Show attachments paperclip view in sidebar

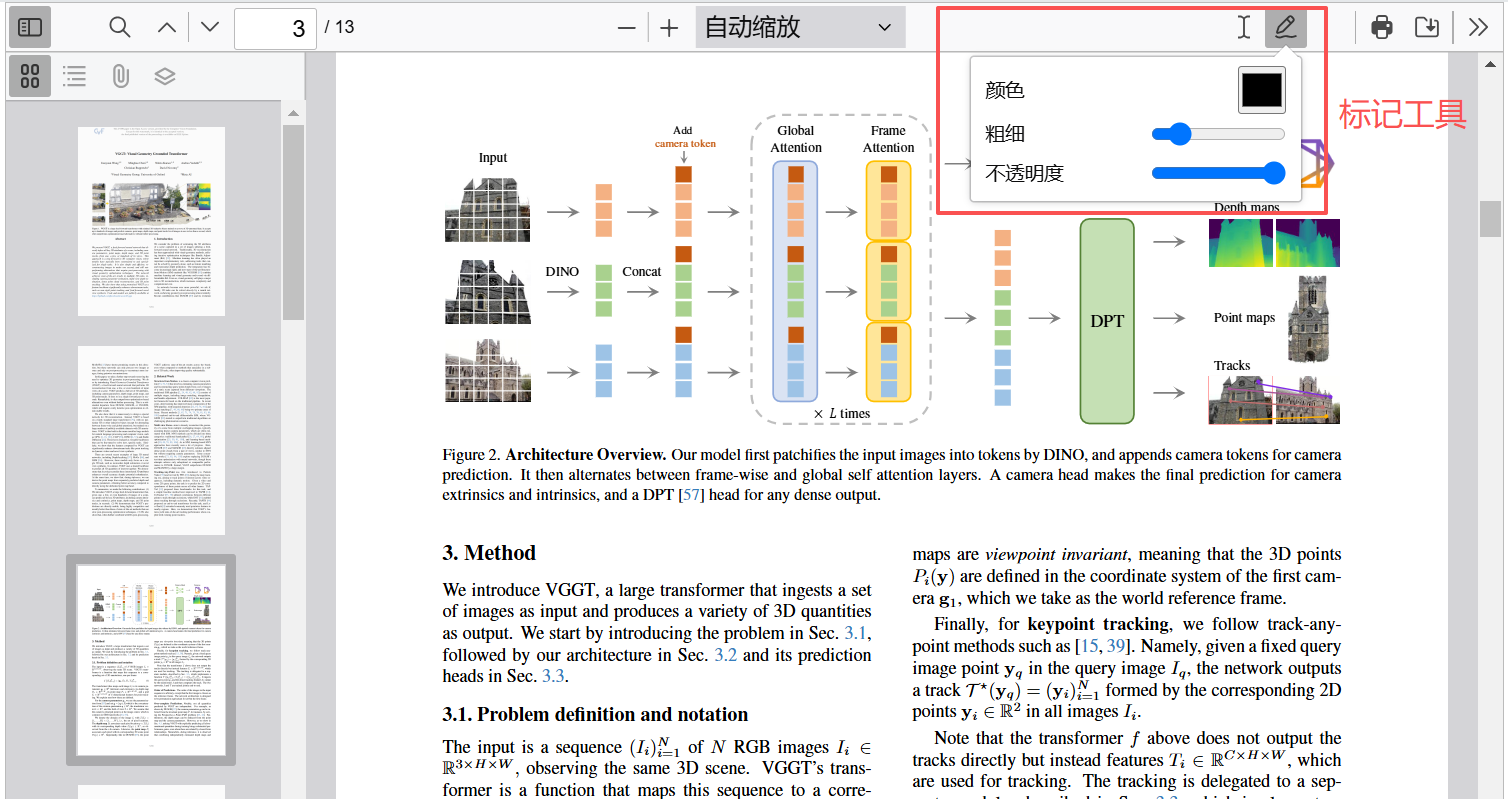[x=119, y=75]
